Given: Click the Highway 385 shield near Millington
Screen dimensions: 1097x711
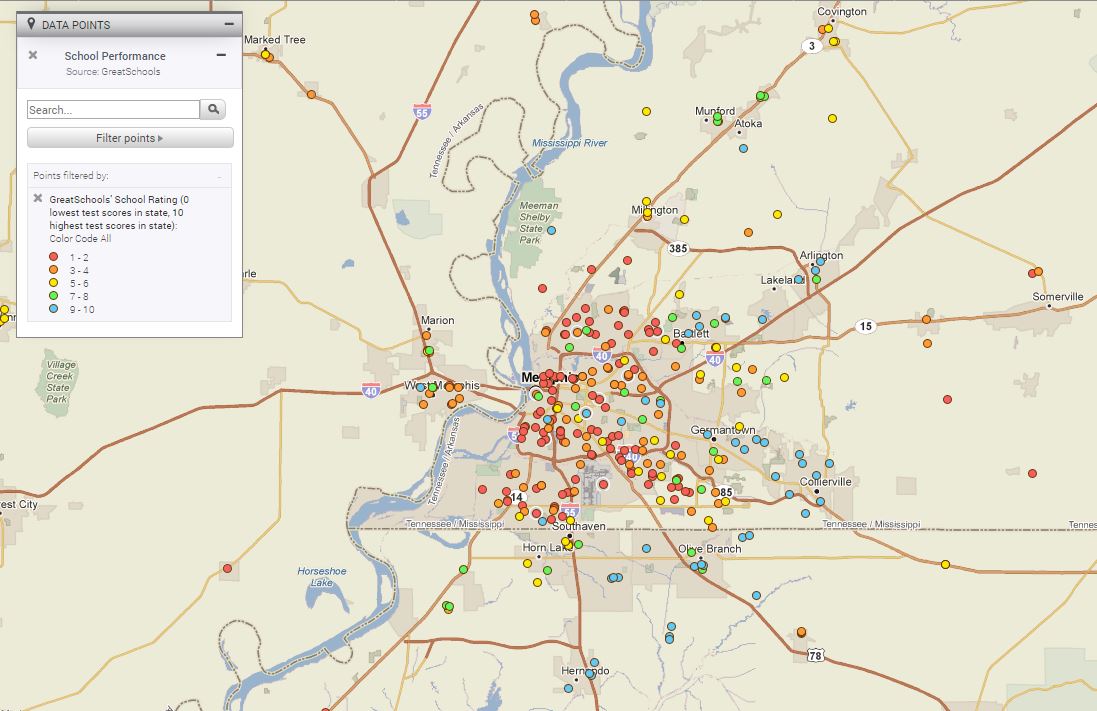Looking at the screenshot, I should (x=677, y=248).
